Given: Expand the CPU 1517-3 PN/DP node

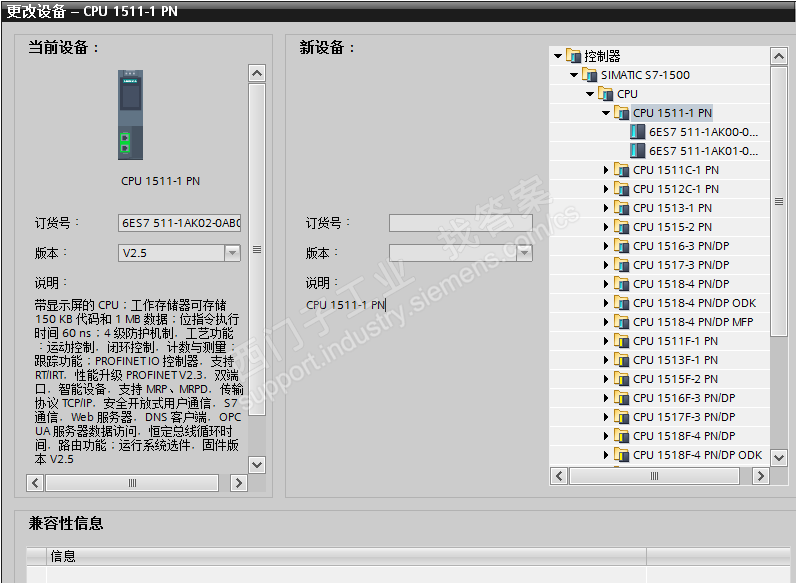Looking at the screenshot, I should click(606, 265).
